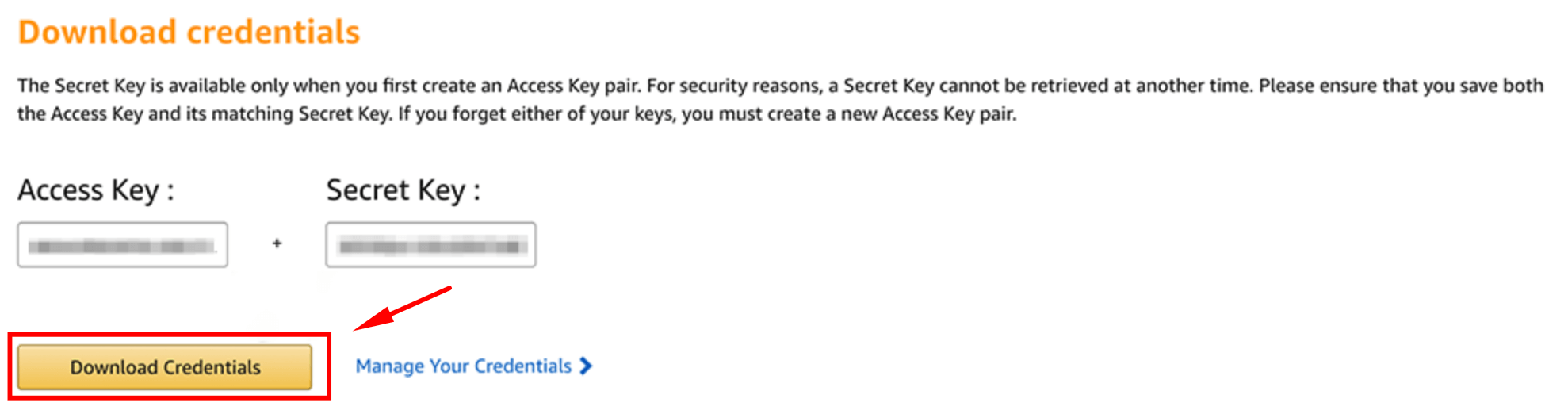Click the plus sign between key fields

tap(277, 243)
